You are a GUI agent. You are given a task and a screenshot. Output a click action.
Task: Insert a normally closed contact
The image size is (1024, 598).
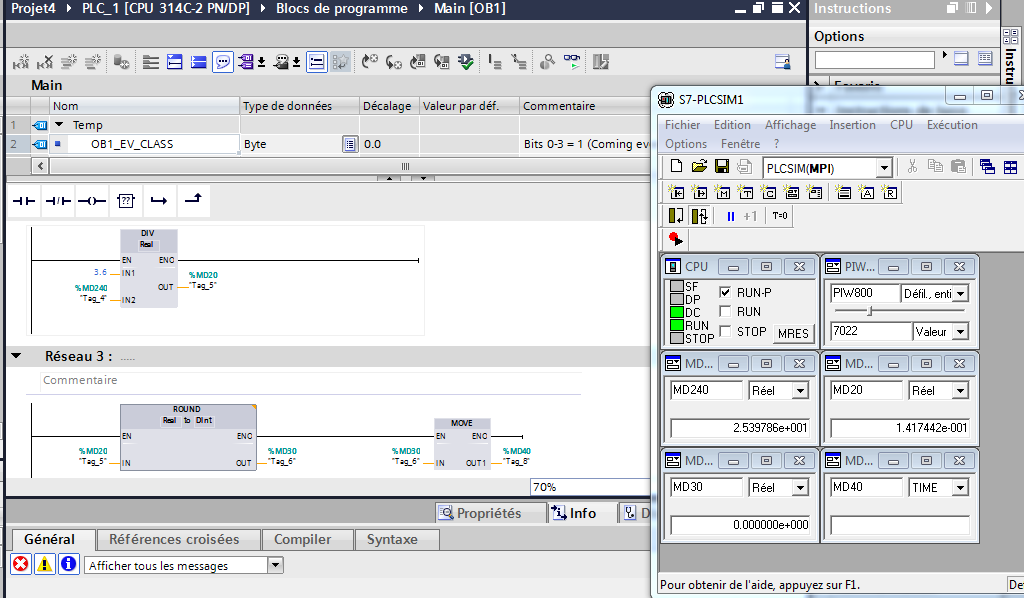(58, 201)
